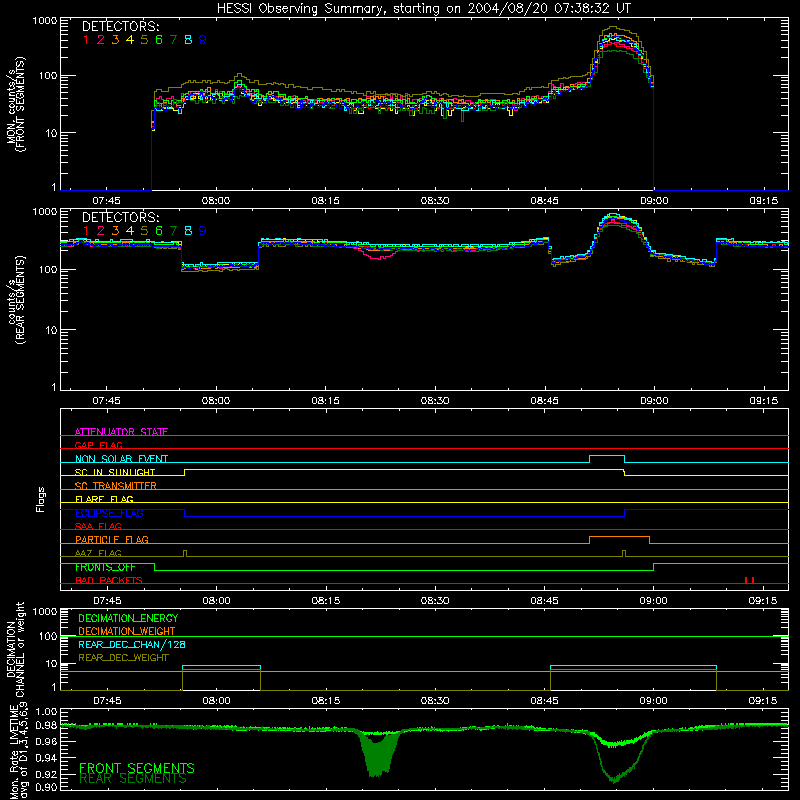
Task: Click detector 1 in the front segments legend
Action: click(x=86, y=40)
